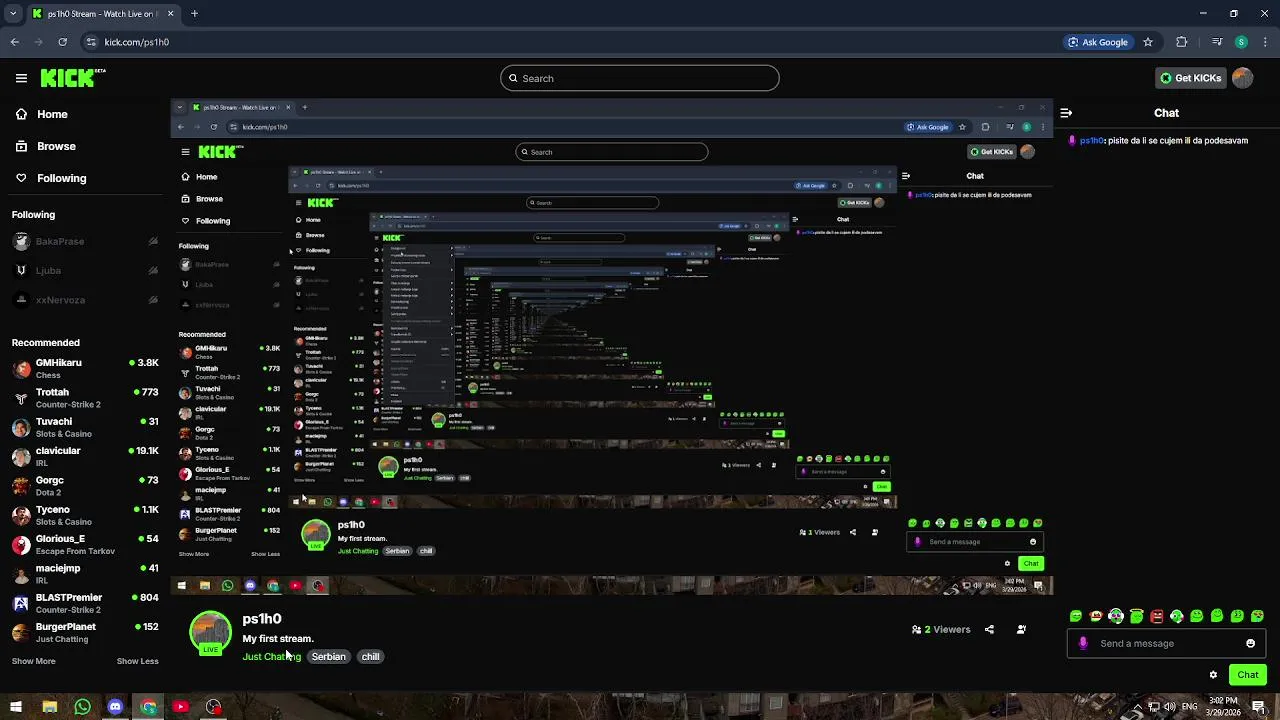This screenshot has height=720, width=1280.
Task: Open File Explorer from the taskbar
Action: point(49,707)
